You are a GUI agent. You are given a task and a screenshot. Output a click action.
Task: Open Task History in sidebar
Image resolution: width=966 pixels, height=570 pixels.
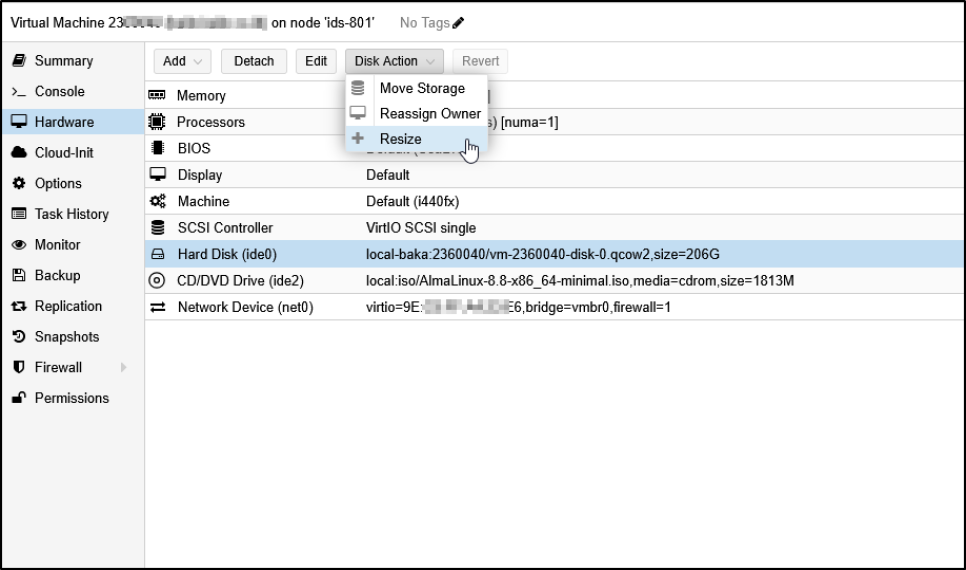coord(71,214)
